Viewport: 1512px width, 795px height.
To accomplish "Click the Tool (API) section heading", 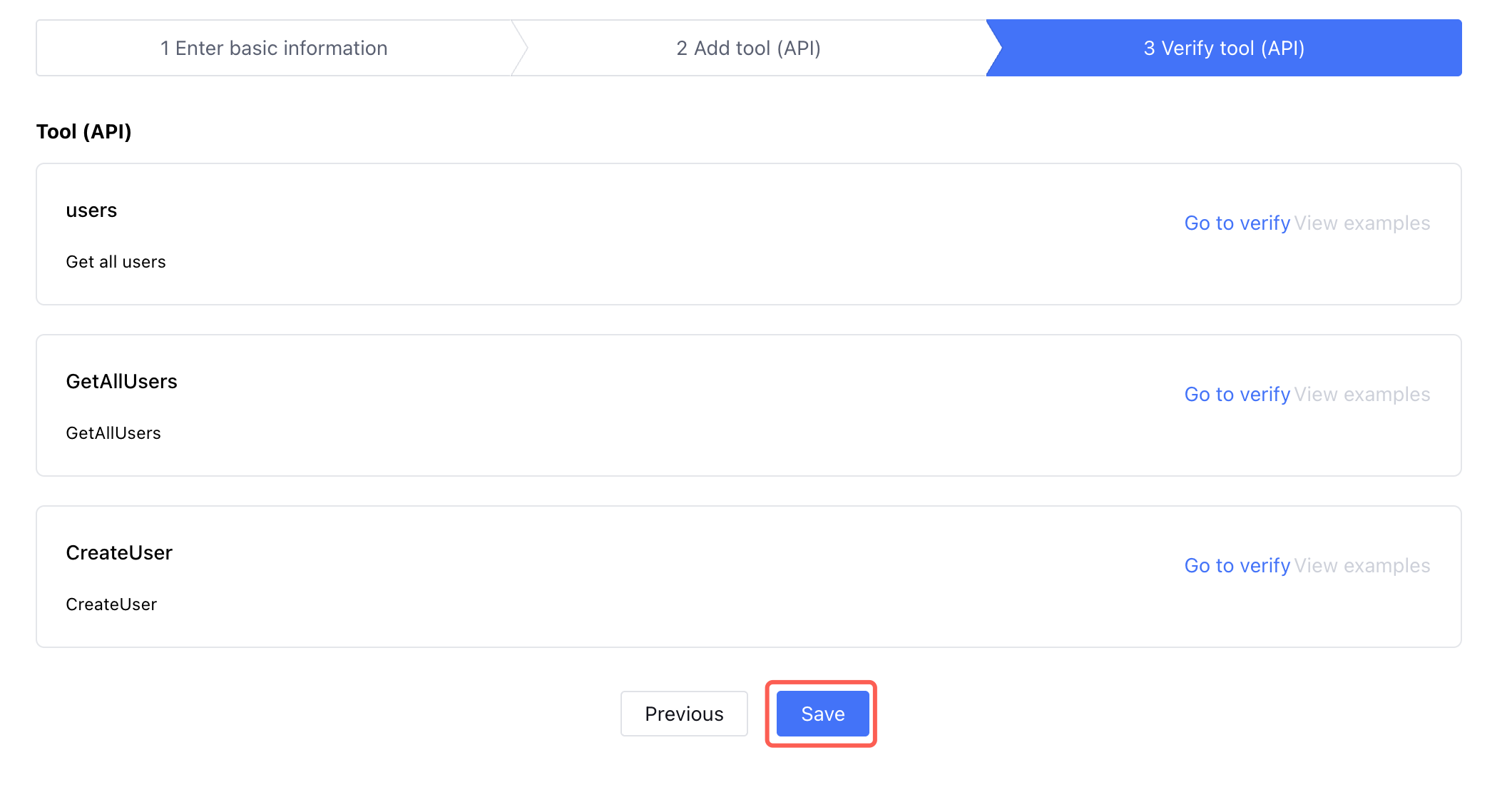I will 84,132.
